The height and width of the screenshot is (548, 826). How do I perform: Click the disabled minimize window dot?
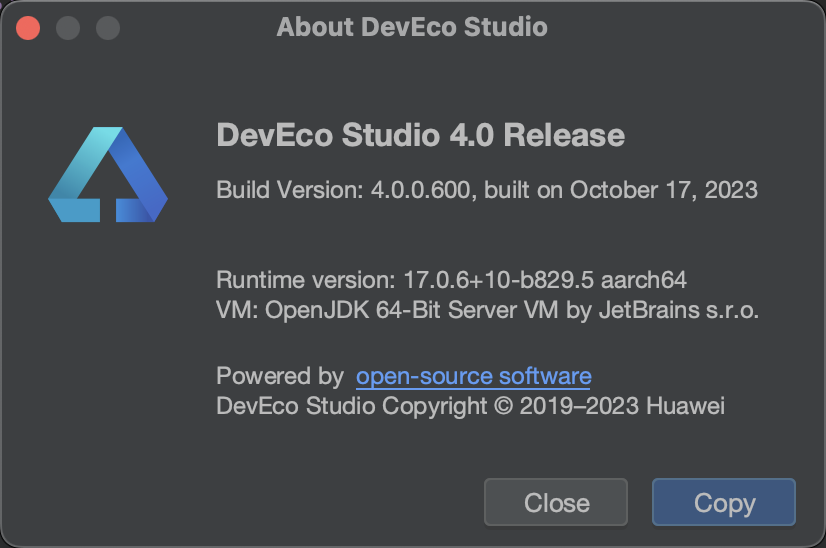68,27
